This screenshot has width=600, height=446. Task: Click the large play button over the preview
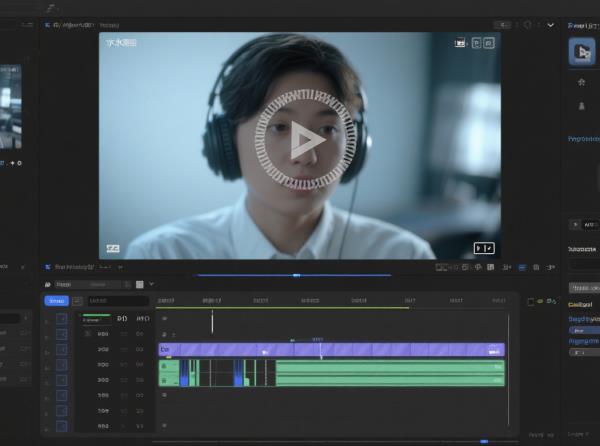coord(304,140)
